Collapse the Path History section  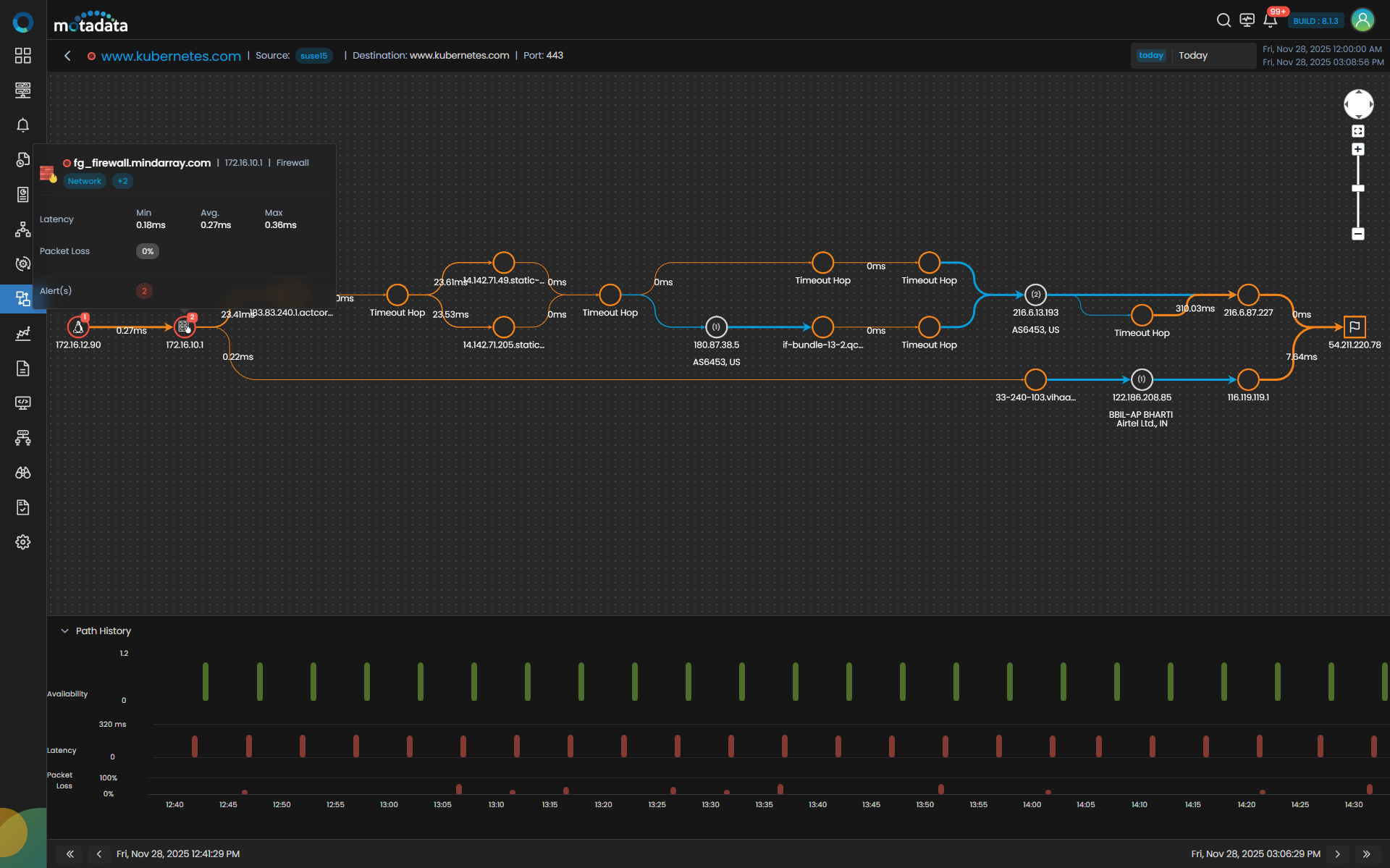[x=65, y=631]
